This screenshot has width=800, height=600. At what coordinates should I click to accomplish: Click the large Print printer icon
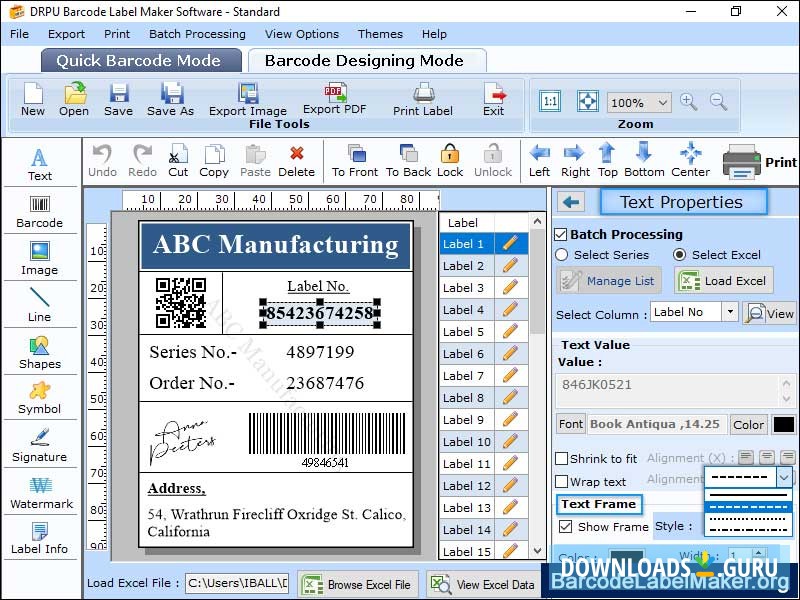[x=741, y=162]
